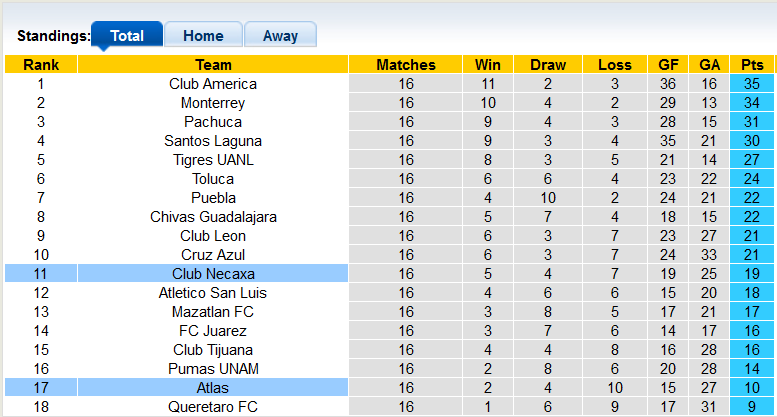
Task: Open the Home standings tab
Action: [x=203, y=36]
